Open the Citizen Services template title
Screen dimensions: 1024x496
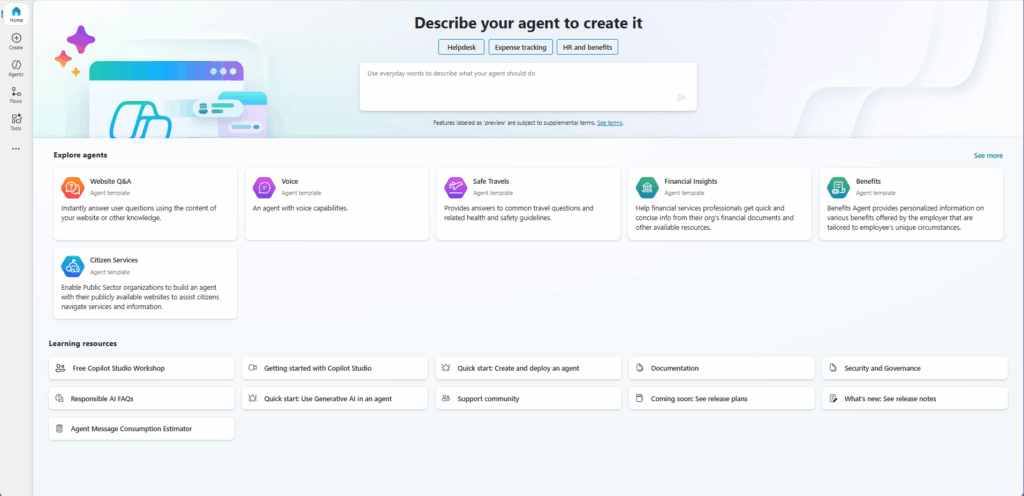tap(114, 260)
